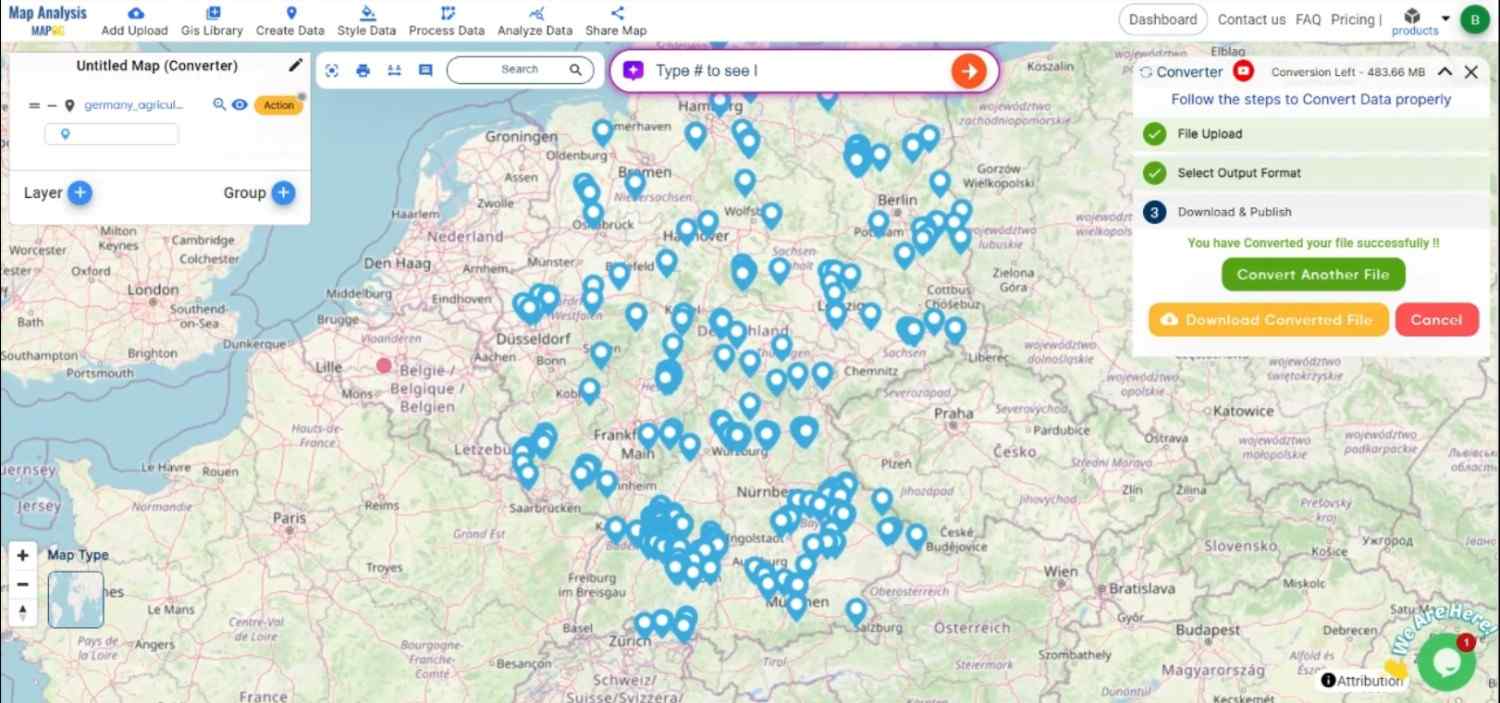Select the Download & Publish step
The image size is (1500, 703).
point(1310,212)
